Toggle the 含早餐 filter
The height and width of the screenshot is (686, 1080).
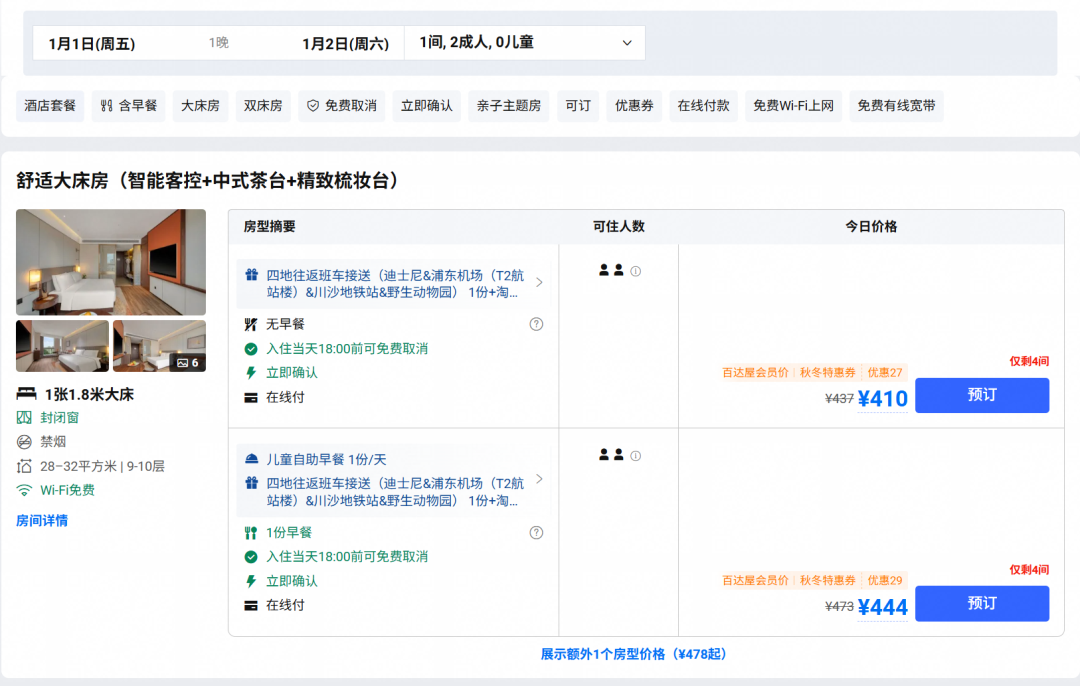129,106
